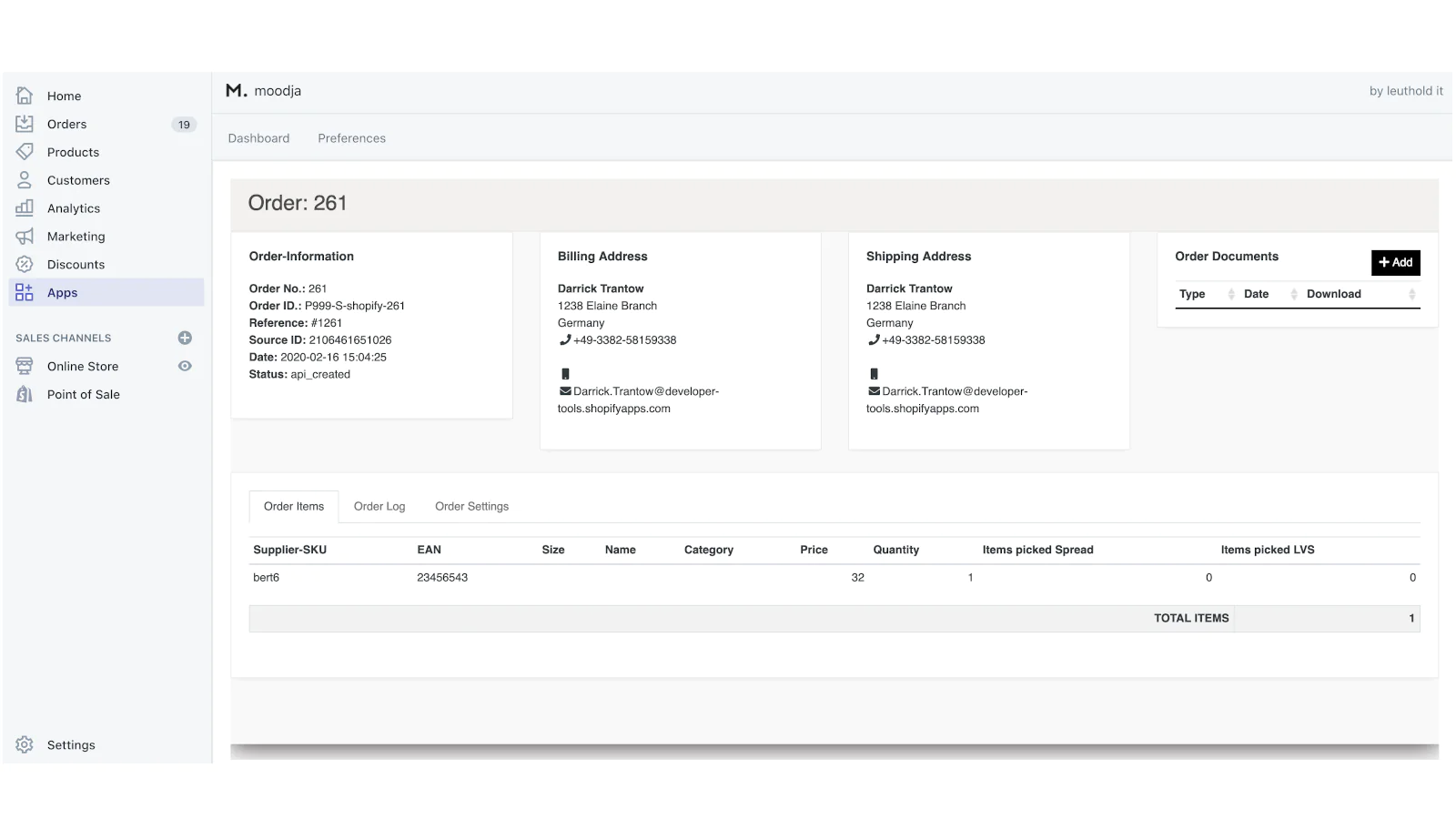
Task: Click billing address phone icon
Action: click(565, 340)
